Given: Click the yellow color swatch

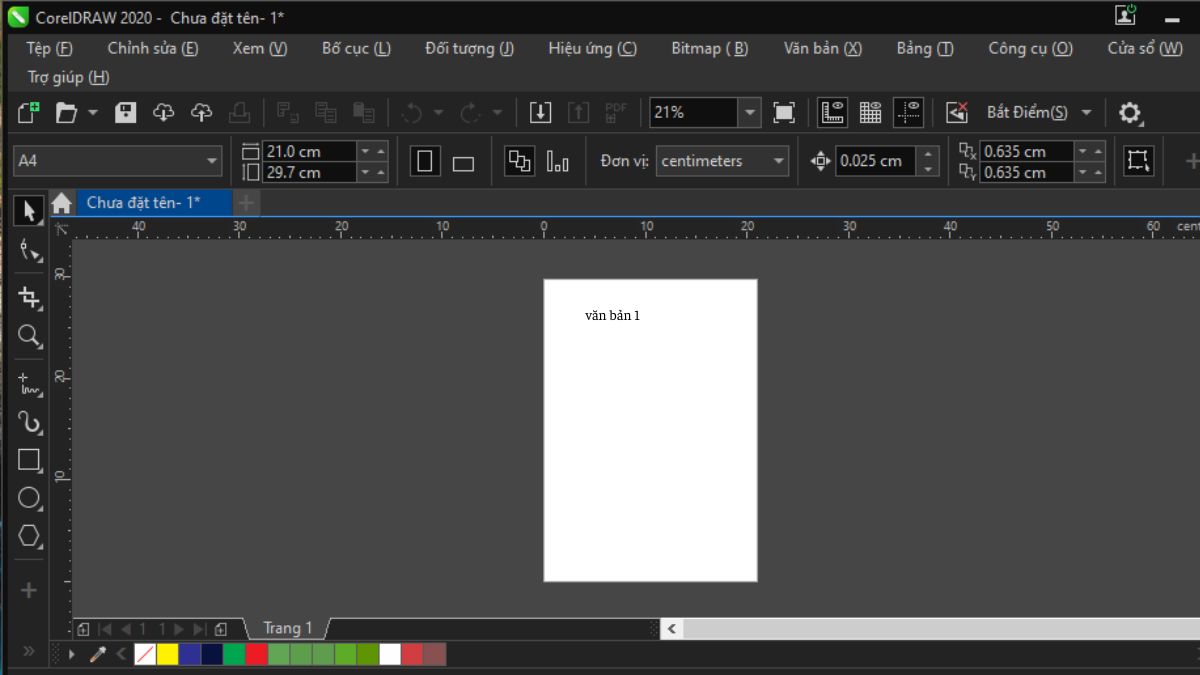Looking at the screenshot, I should 167,654.
